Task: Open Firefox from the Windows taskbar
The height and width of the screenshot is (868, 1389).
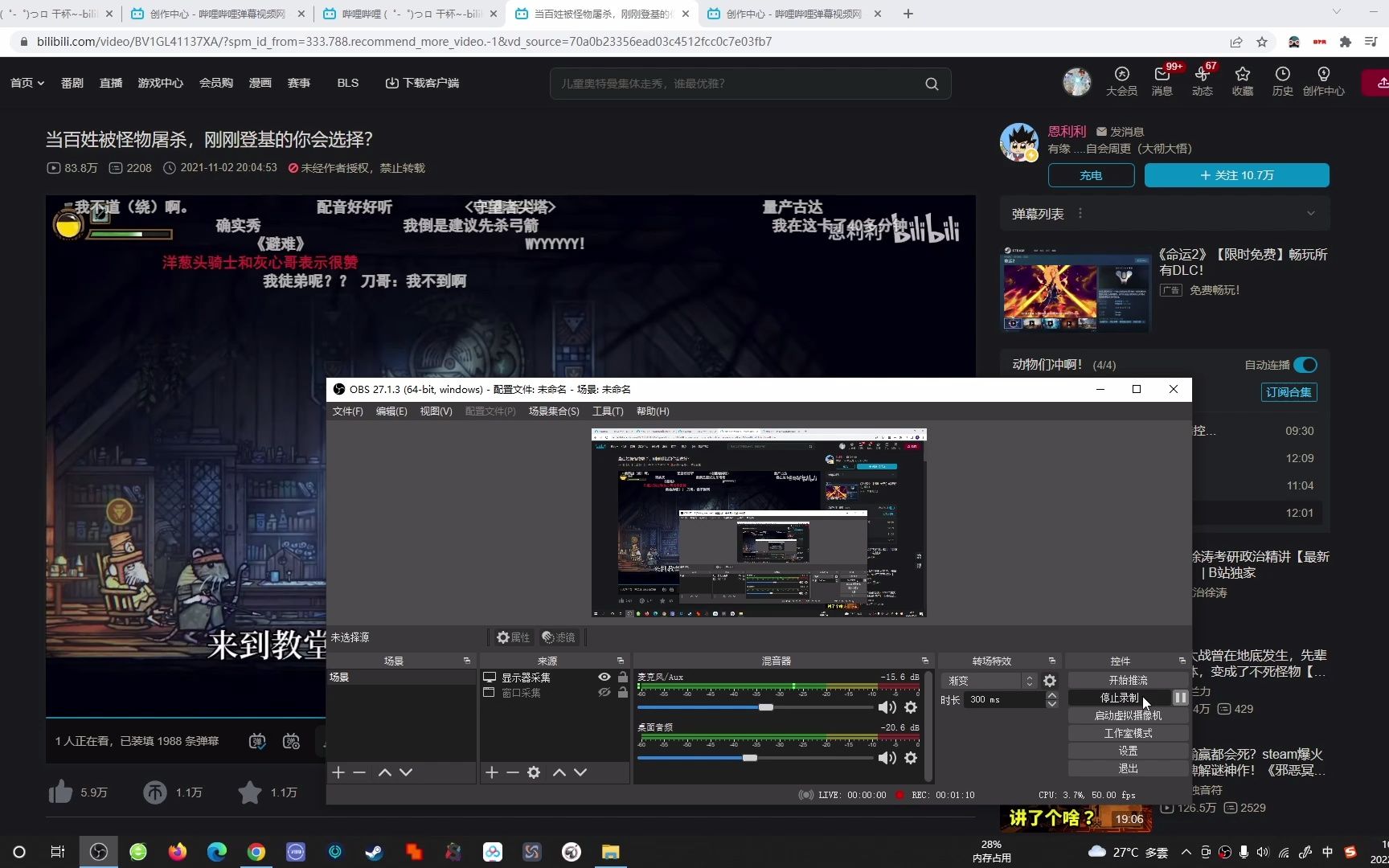Action: click(178, 852)
